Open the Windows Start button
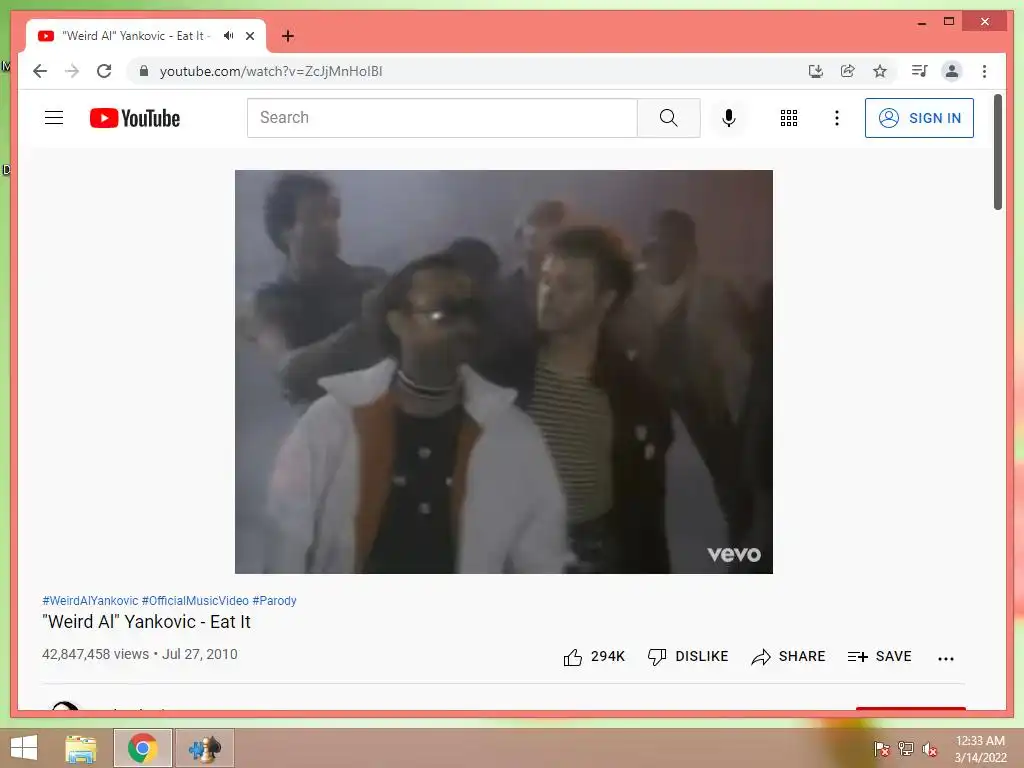 click(24, 748)
